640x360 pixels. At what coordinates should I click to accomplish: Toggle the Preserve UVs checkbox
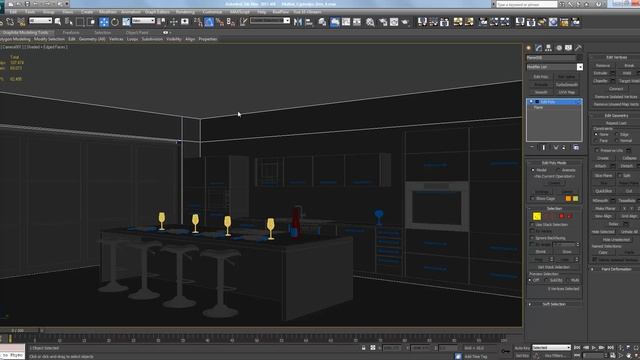coord(597,150)
